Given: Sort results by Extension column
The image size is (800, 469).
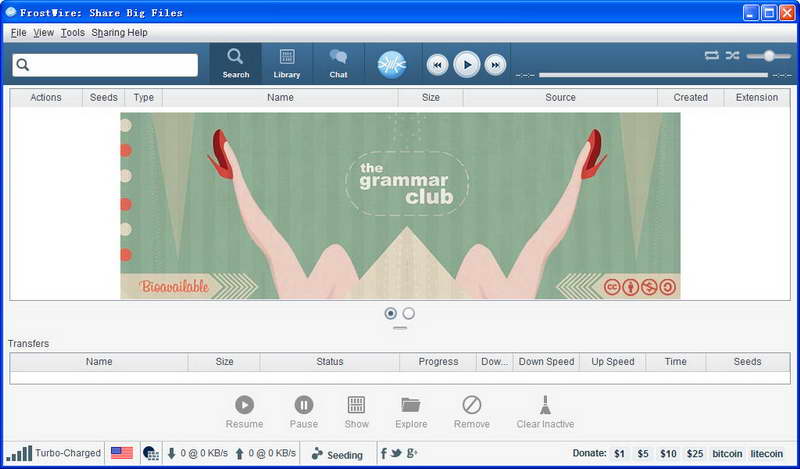Looking at the screenshot, I should [x=757, y=97].
